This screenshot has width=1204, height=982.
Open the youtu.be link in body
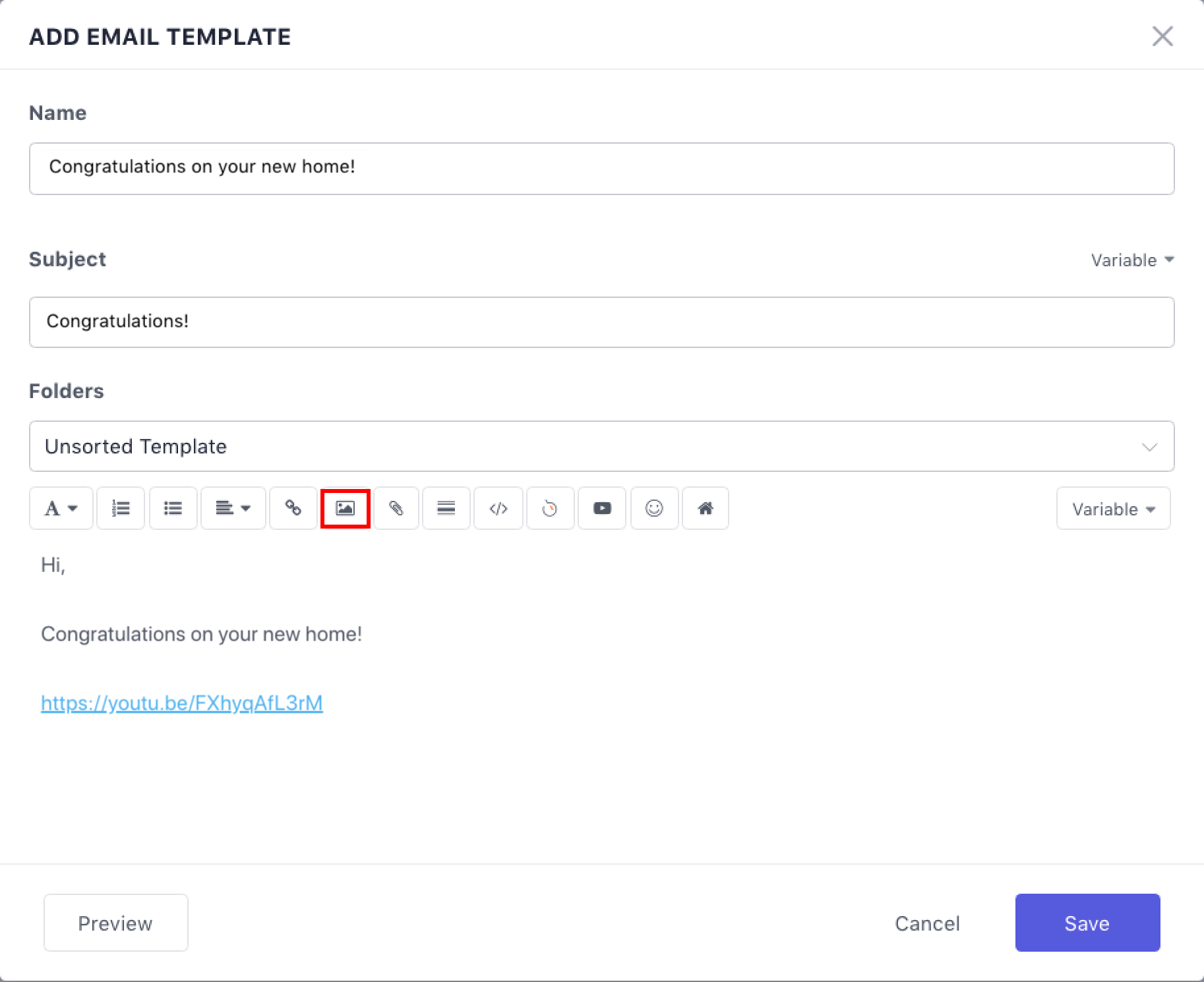pyautogui.click(x=181, y=703)
